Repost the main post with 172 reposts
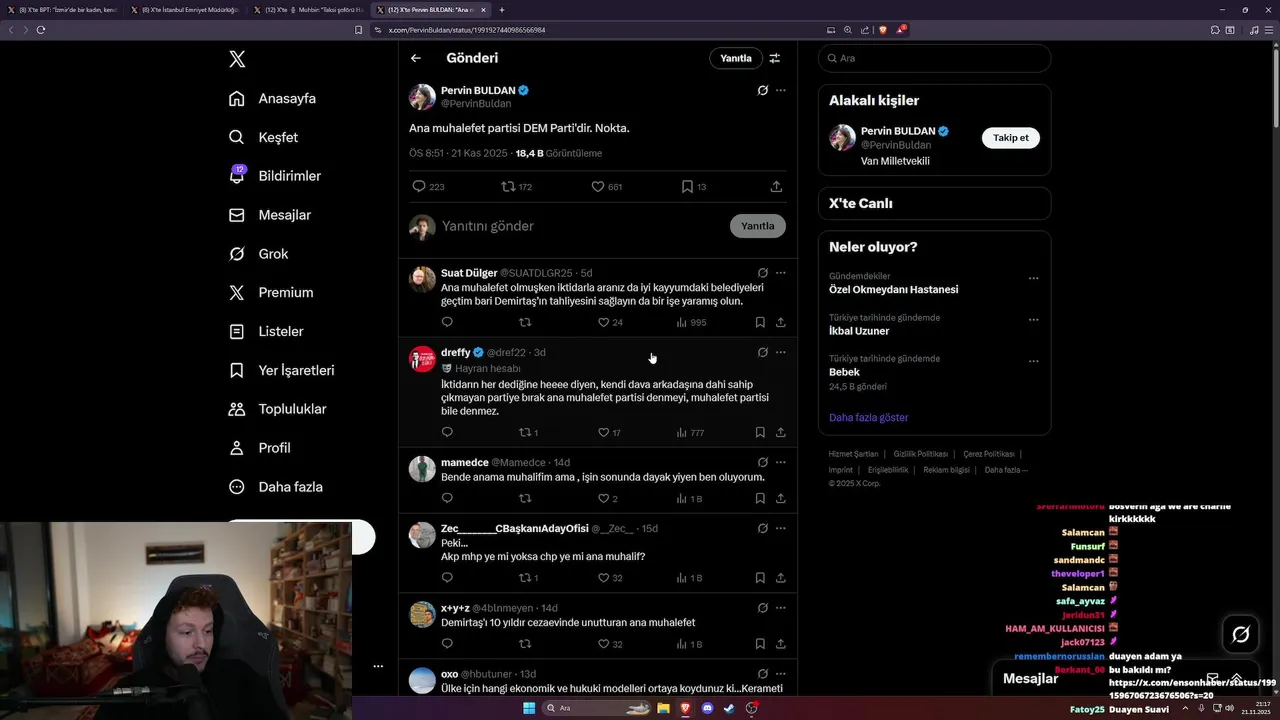 pos(516,186)
